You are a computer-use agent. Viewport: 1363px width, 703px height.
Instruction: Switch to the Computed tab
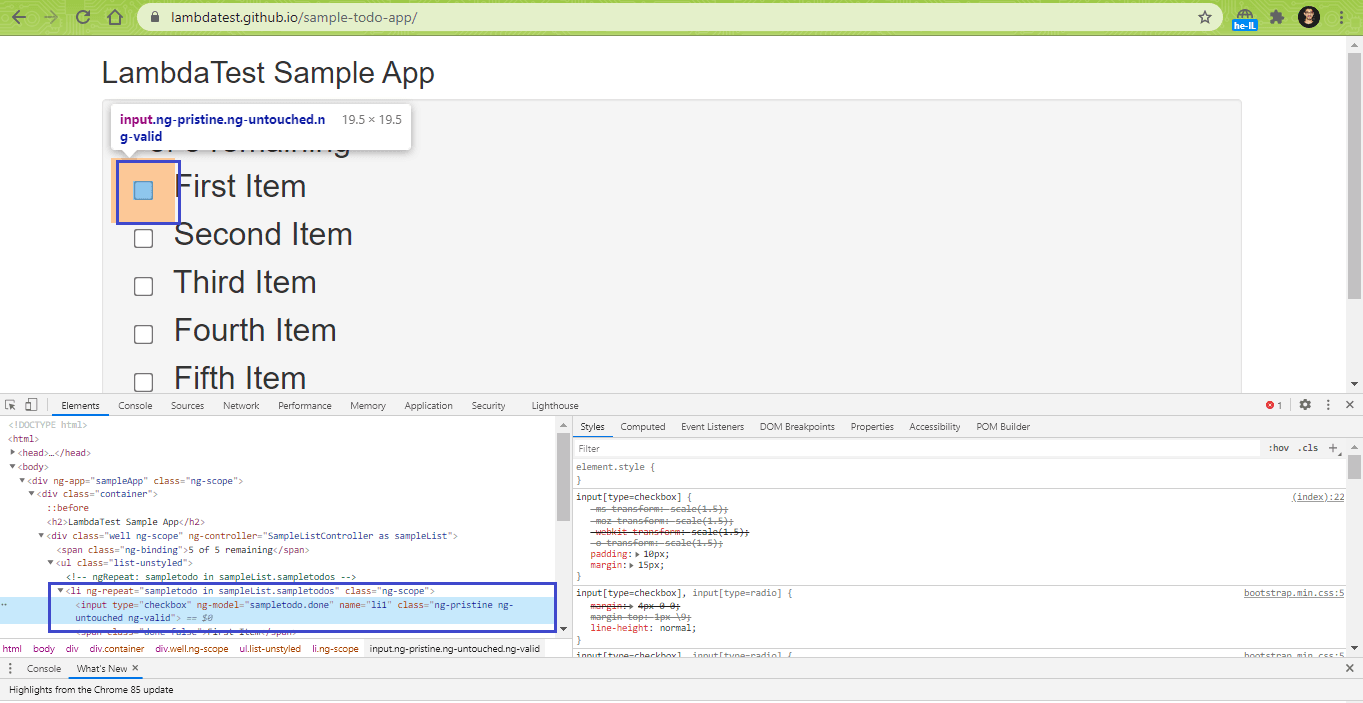(642, 426)
